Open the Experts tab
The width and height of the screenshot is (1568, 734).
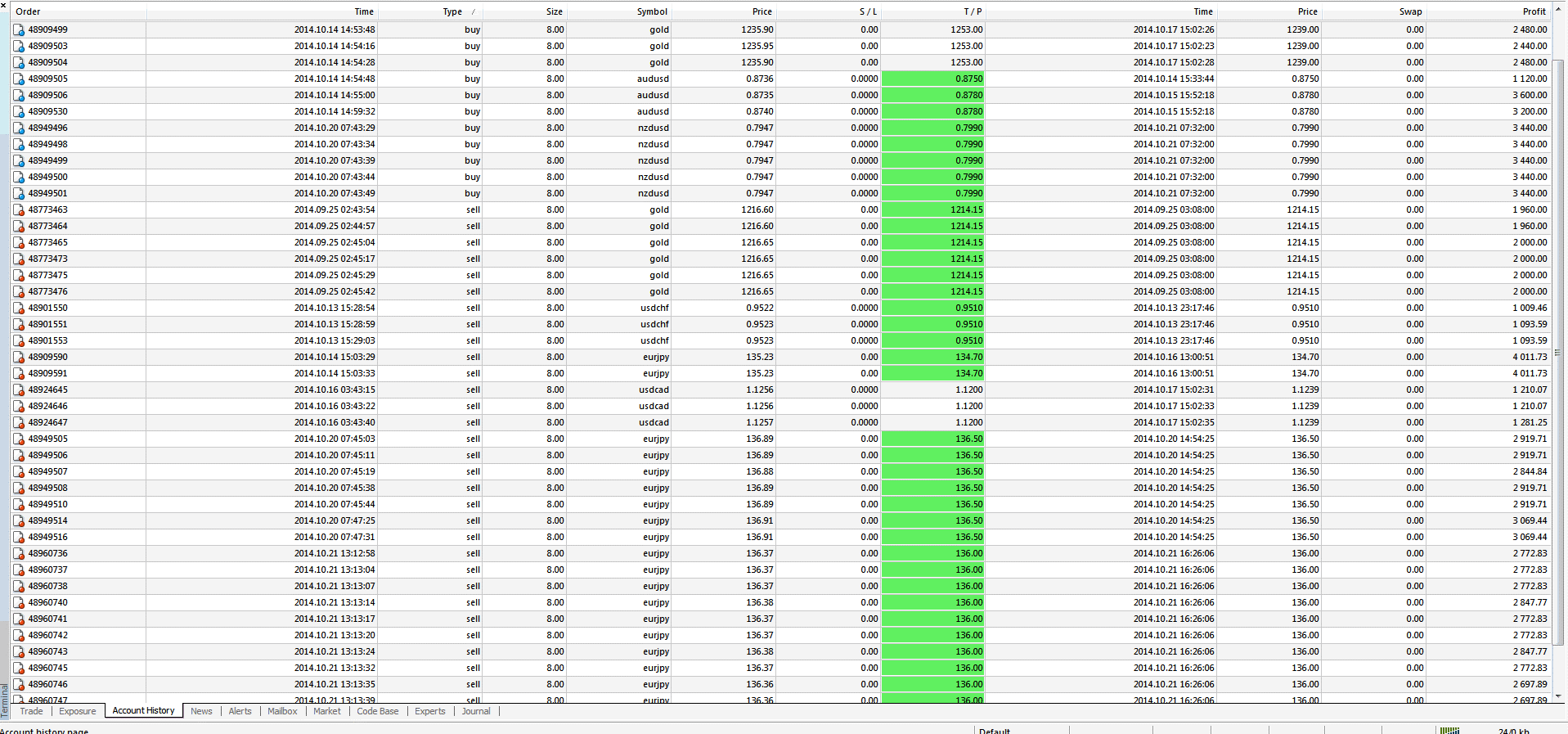click(429, 711)
